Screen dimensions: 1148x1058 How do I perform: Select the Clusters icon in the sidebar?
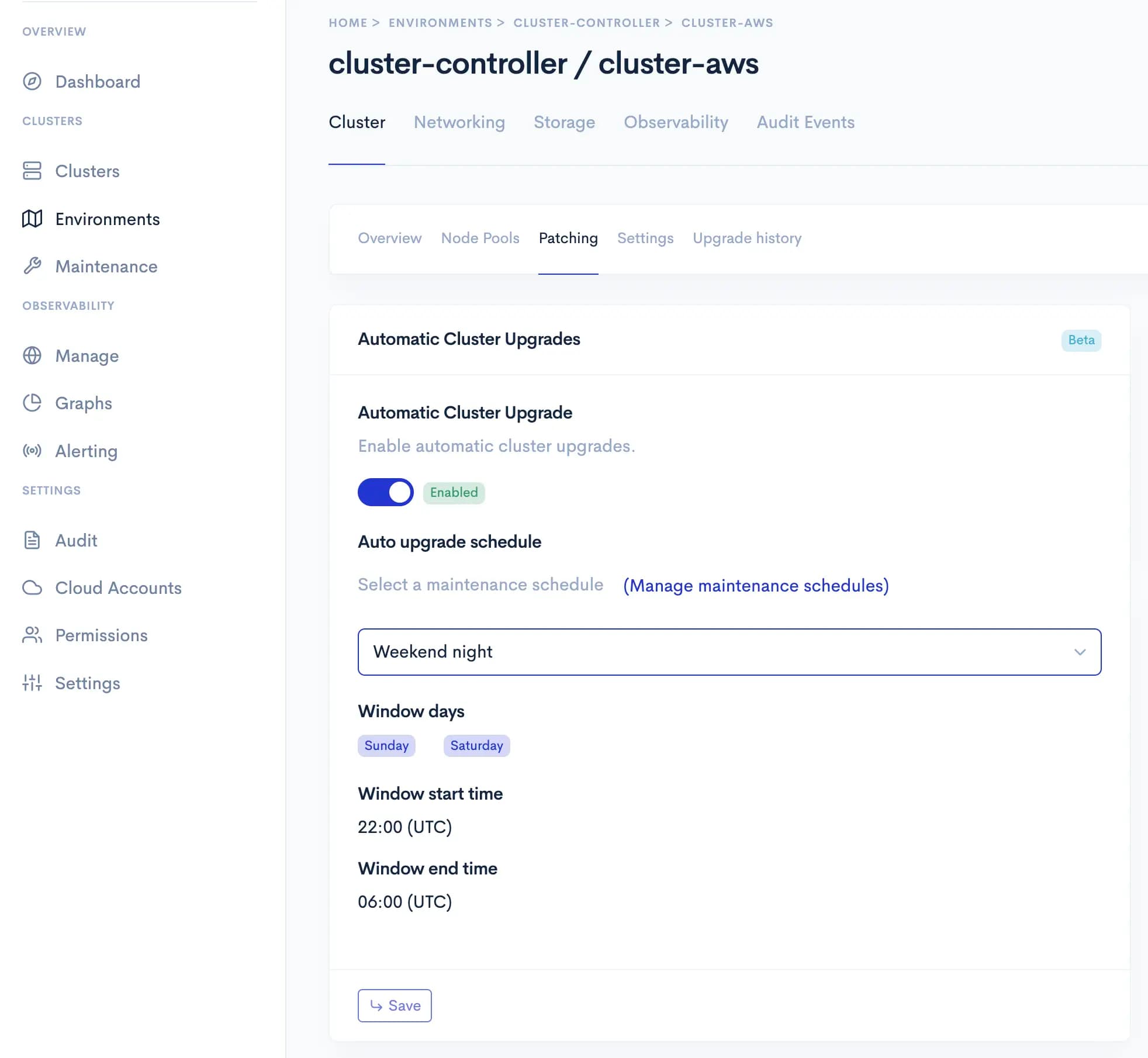32,171
